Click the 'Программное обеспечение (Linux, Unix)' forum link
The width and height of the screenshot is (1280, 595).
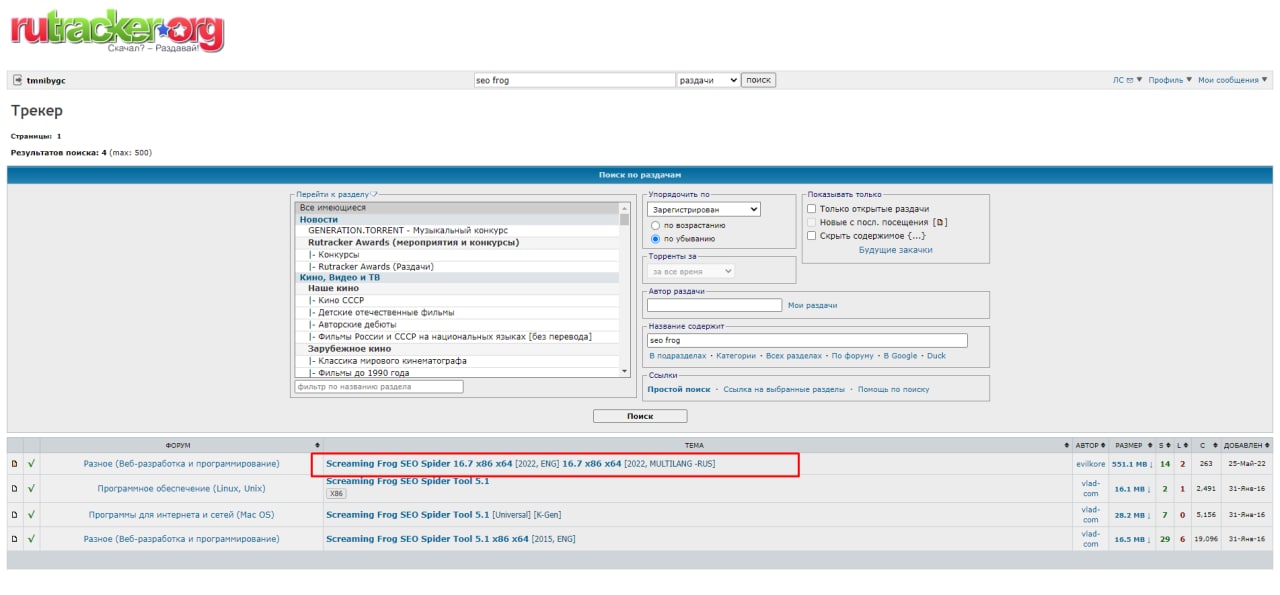pos(181,488)
